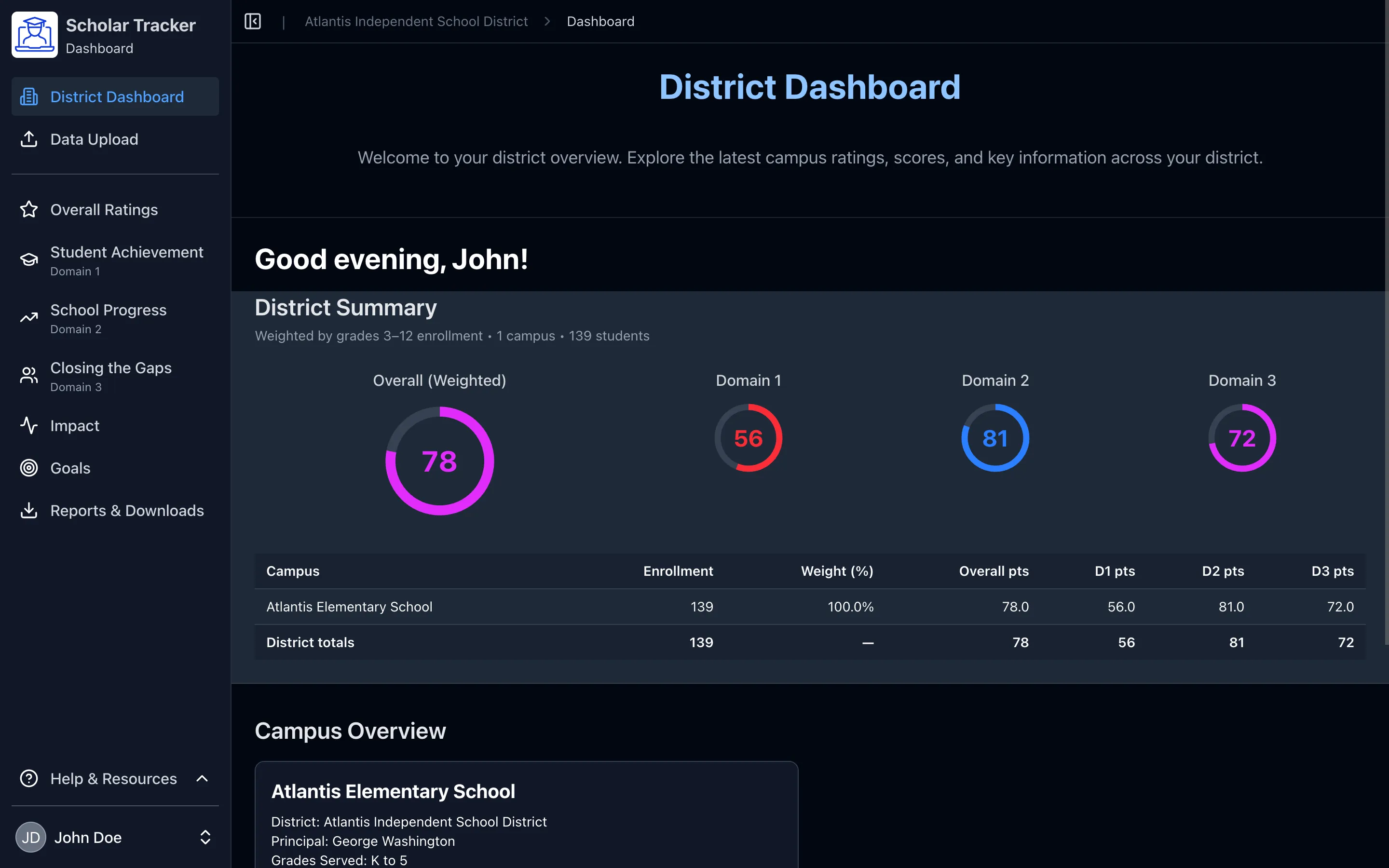This screenshot has height=868, width=1389.
Task: Click the School Progress trend icon
Action: coord(29,317)
